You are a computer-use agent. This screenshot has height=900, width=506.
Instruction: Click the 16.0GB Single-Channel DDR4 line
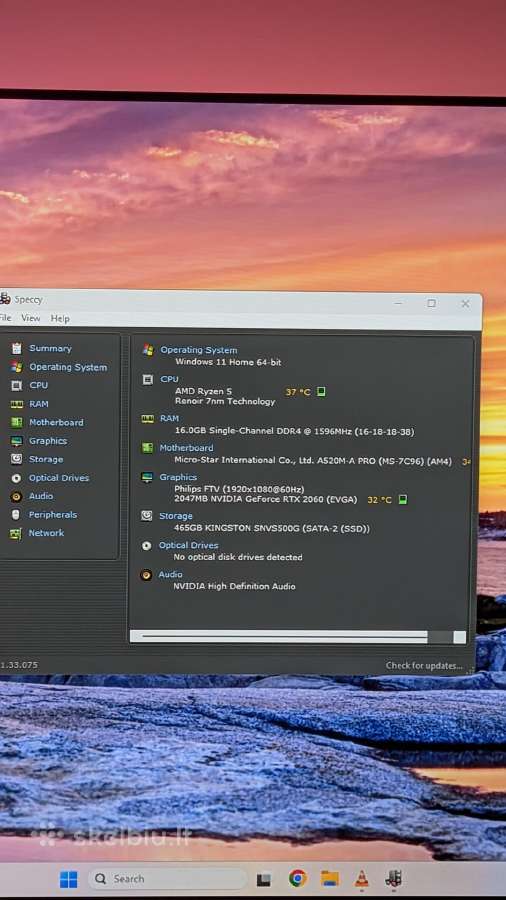point(294,431)
